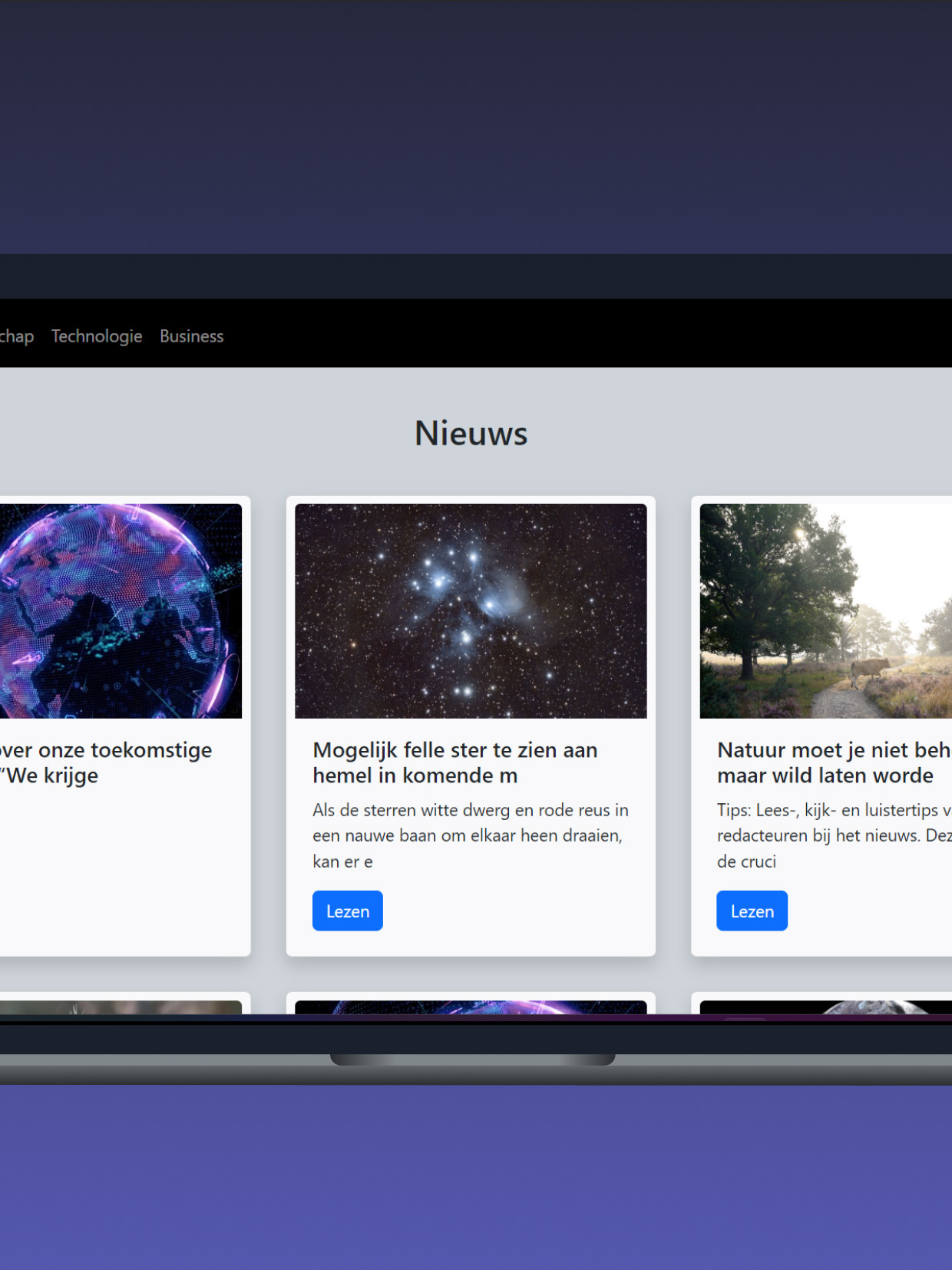This screenshot has height=1270, width=952.
Task: Click summary text 'Tips: Lees-, kijk- en luistertips'
Action: click(828, 810)
